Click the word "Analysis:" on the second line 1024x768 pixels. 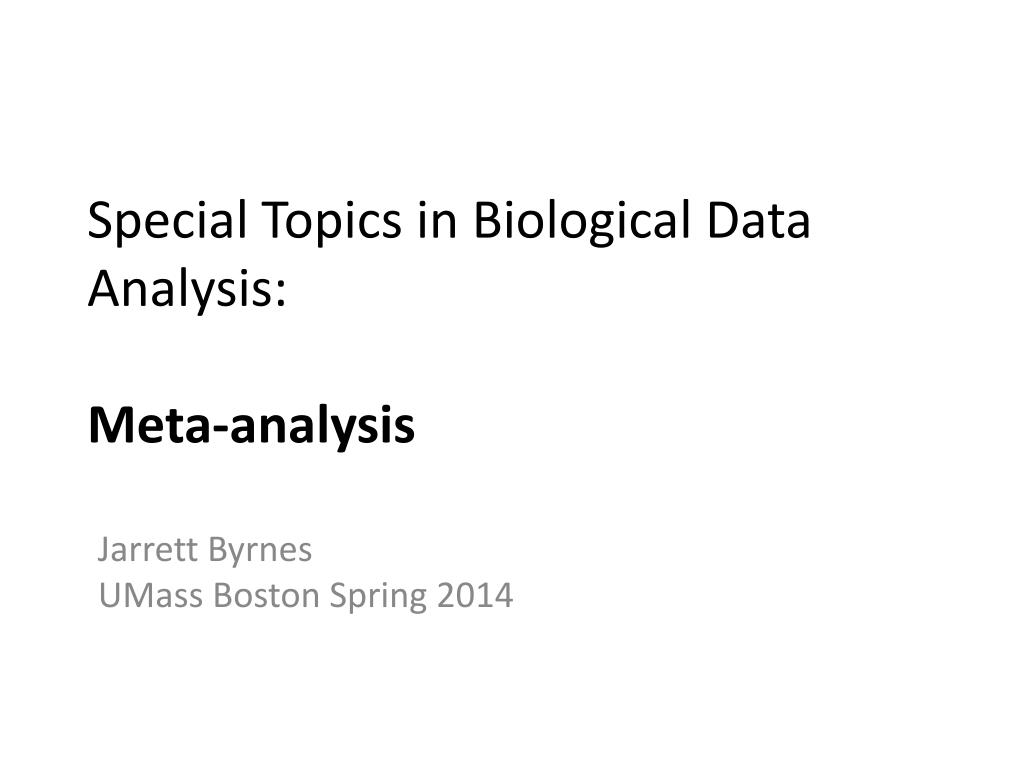187,291
